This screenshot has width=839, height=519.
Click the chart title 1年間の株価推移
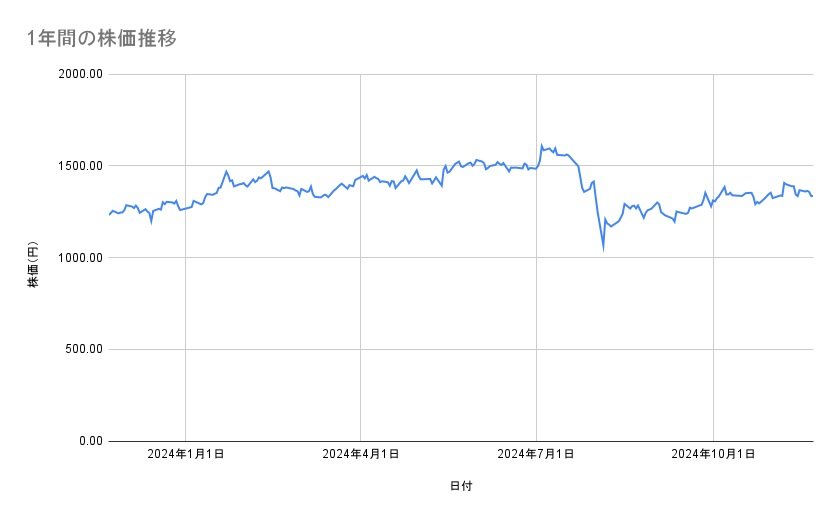(101, 39)
